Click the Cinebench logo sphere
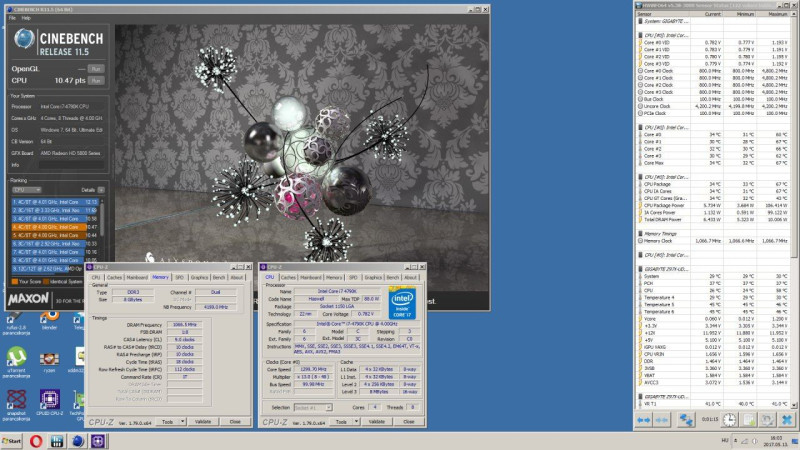Image resolution: width=800 pixels, height=450 pixels. (24, 39)
